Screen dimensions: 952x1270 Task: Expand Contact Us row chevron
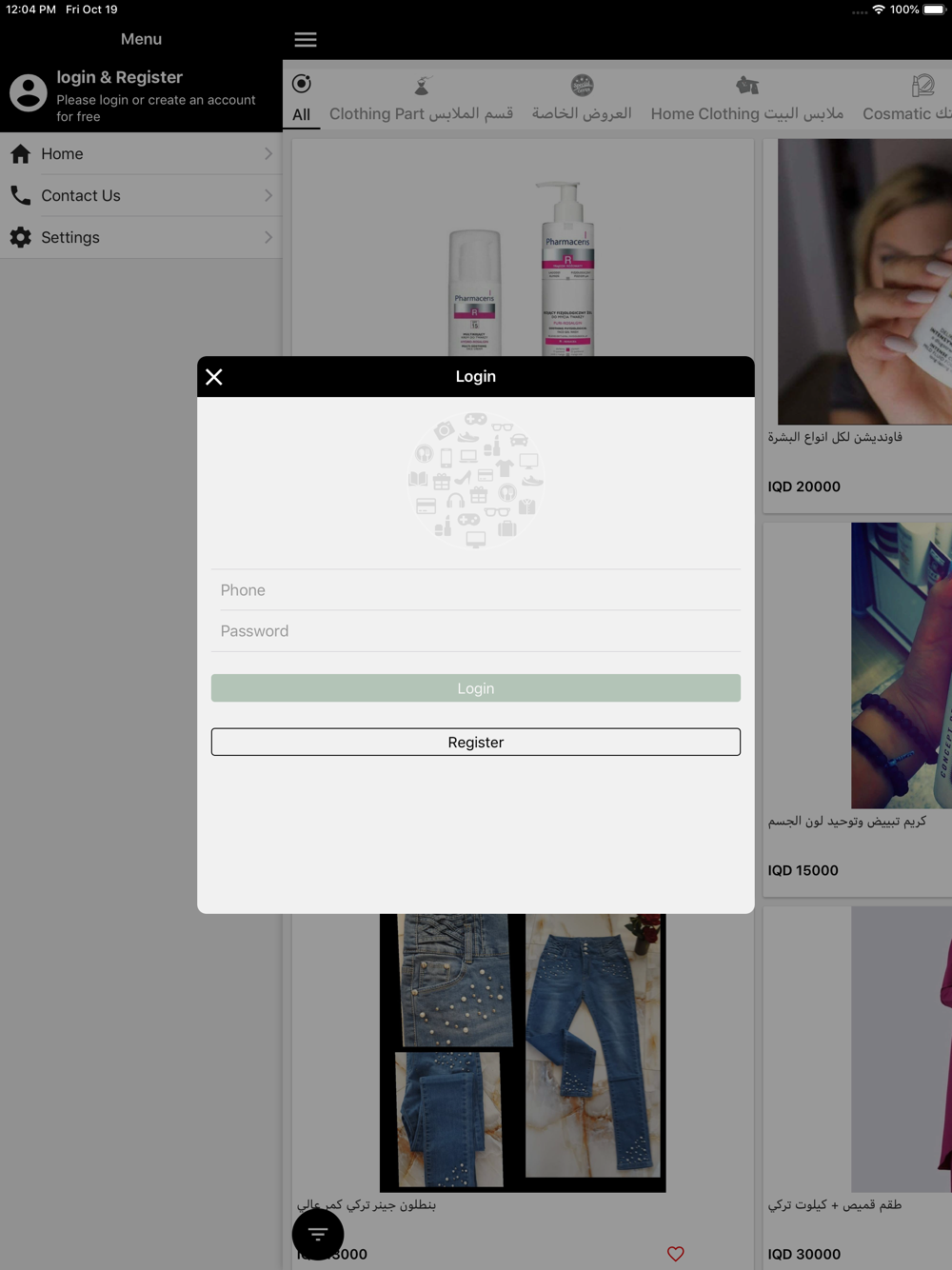click(x=268, y=195)
